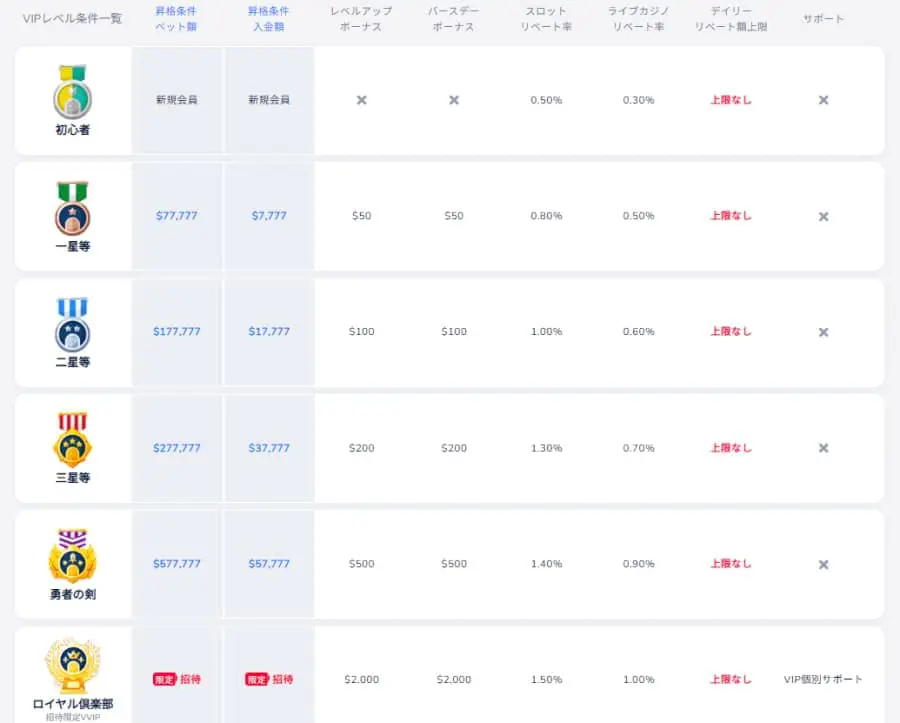Click the 二星等 blue ribbon medal icon
The height and width of the screenshot is (723, 900).
click(72, 323)
